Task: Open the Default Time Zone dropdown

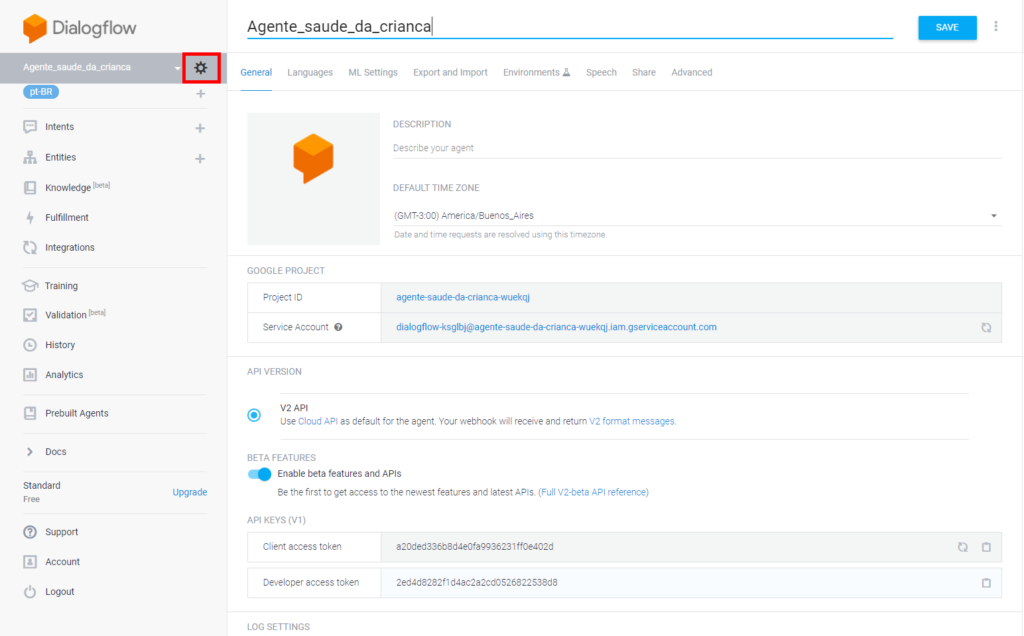Action: coord(993,214)
